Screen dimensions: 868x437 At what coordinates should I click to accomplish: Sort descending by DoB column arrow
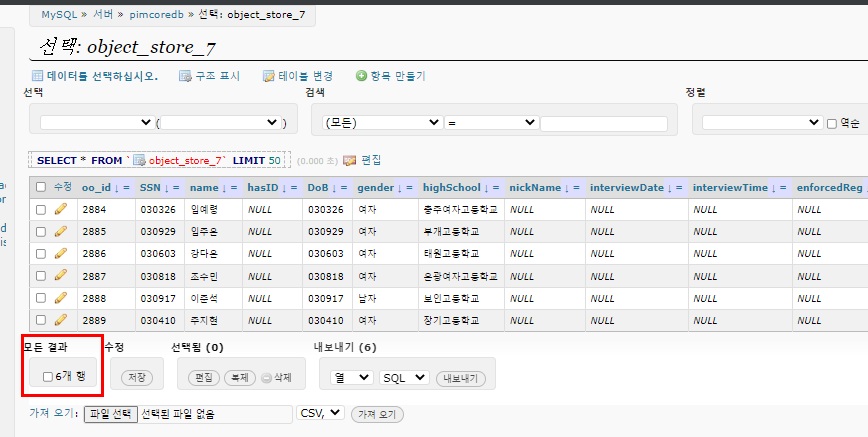(x=334, y=188)
